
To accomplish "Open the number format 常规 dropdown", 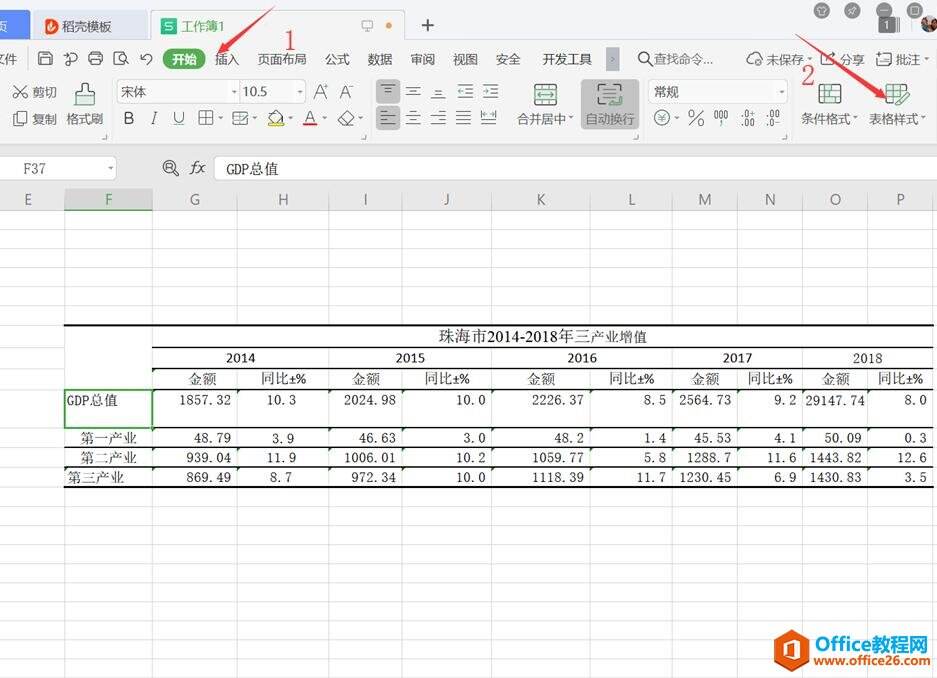I will pos(781,92).
